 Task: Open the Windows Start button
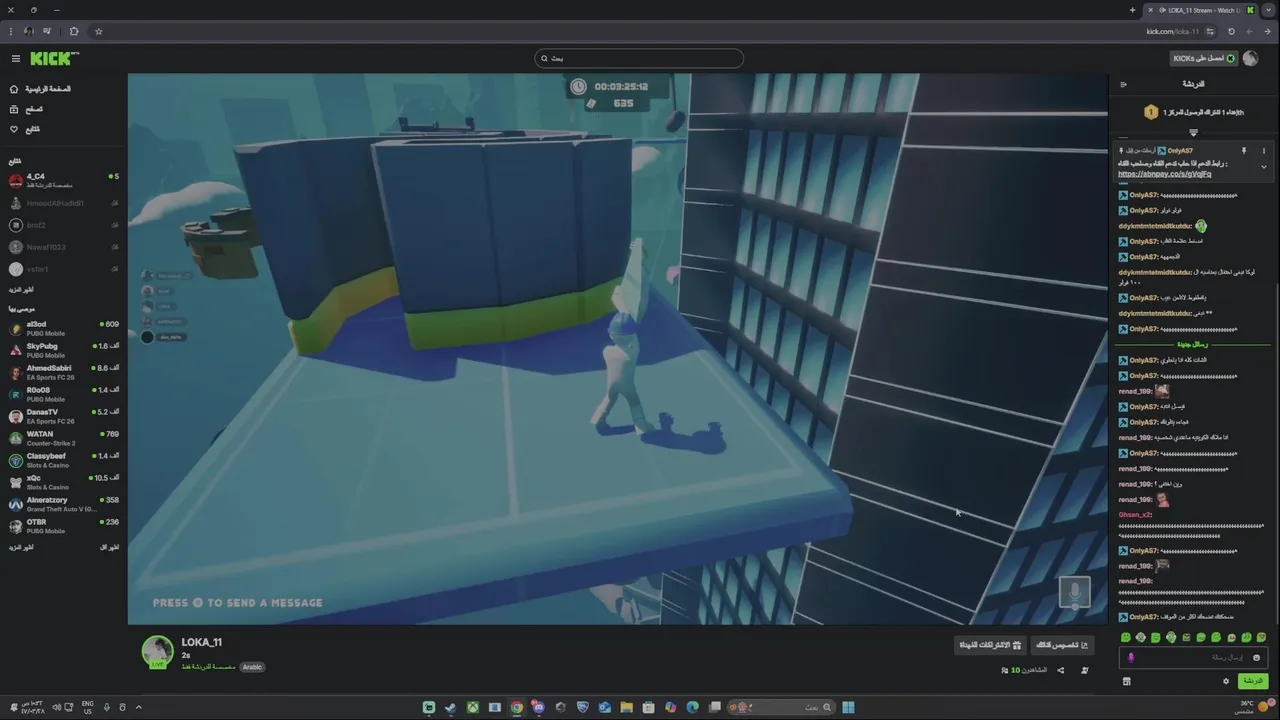pyautogui.click(x=848, y=707)
